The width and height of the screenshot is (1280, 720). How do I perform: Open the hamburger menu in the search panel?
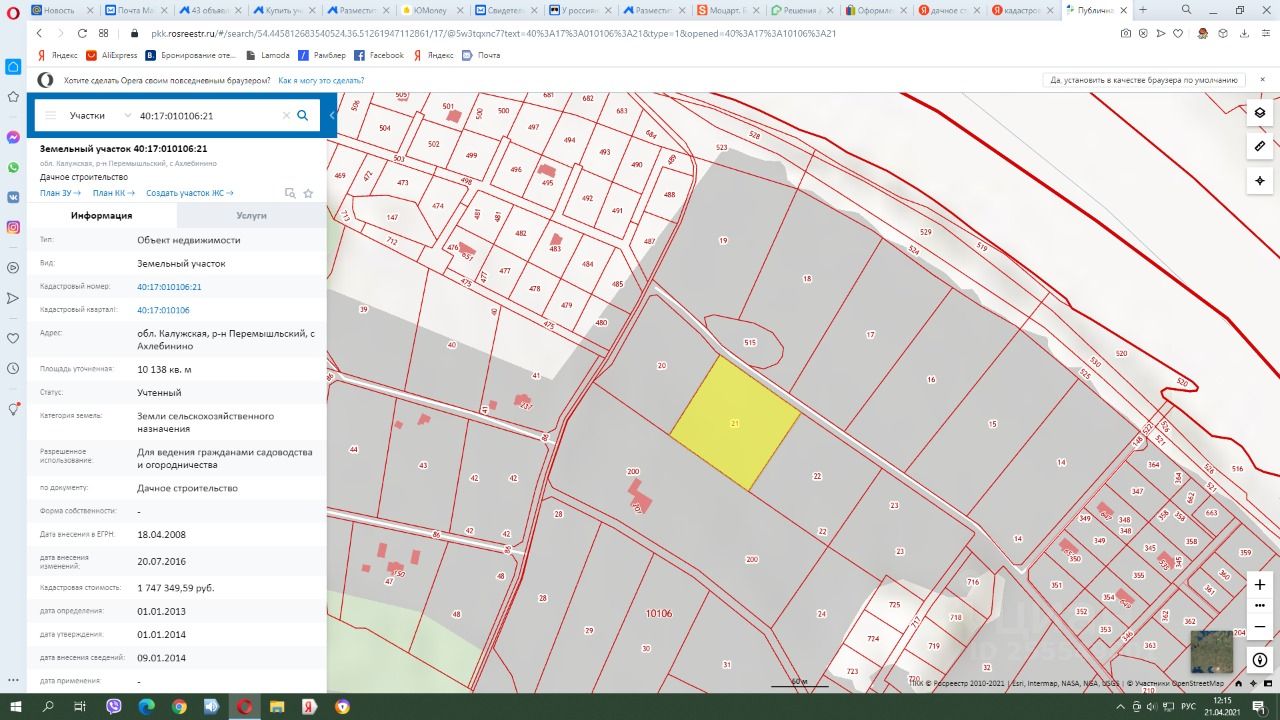tap(50, 115)
